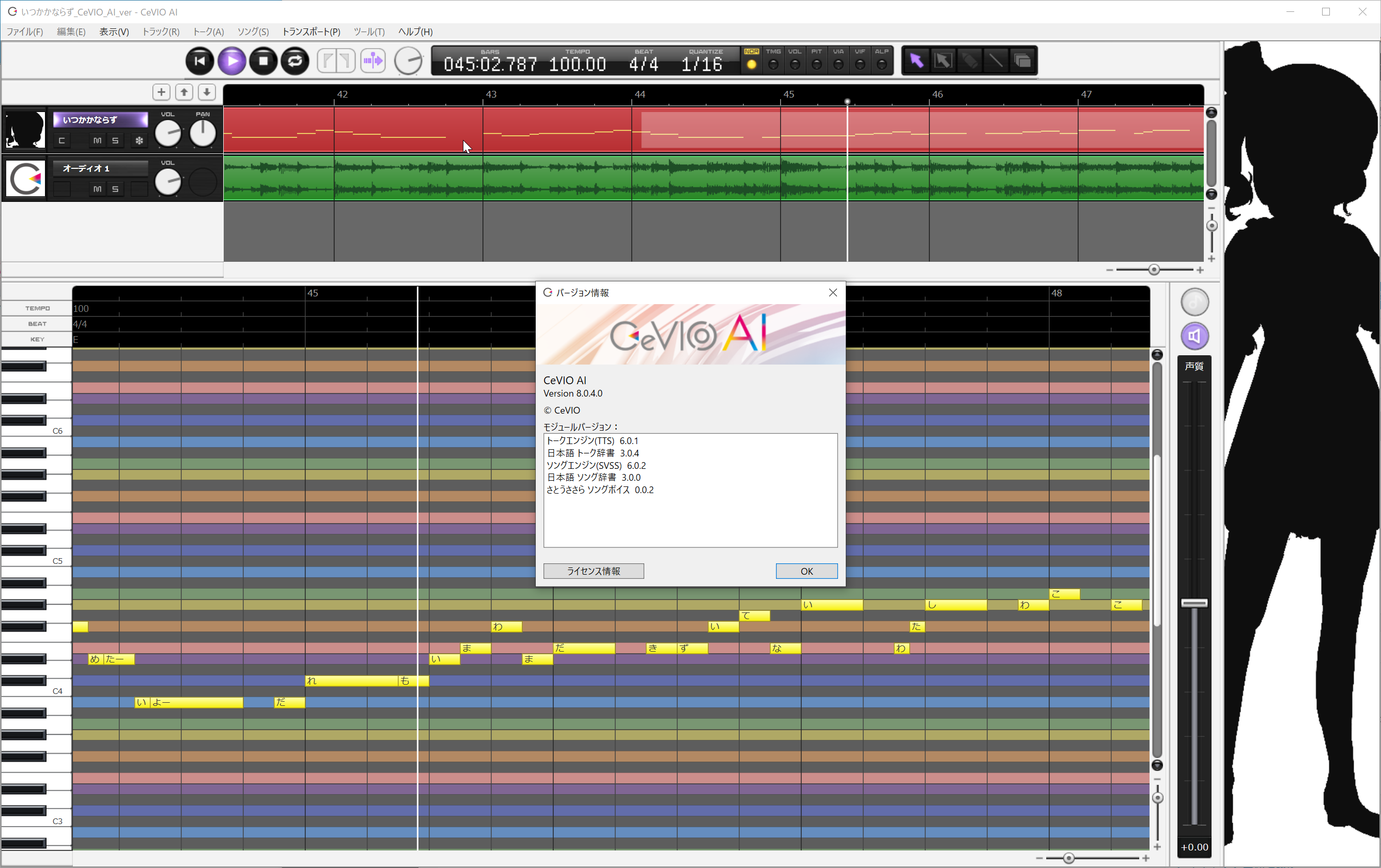Image resolution: width=1381 pixels, height=868 pixels.
Task: Click the add track plus button
Action: pyautogui.click(x=161, y=92)
